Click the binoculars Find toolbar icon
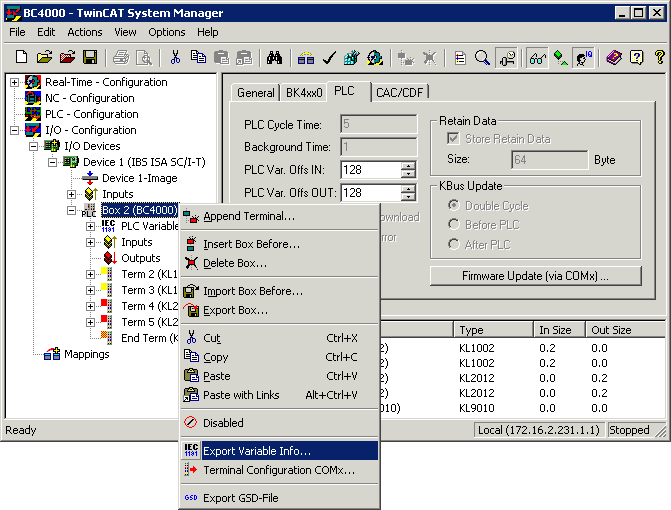This screenshot has height=510, width=671. (x=274, y=57)
